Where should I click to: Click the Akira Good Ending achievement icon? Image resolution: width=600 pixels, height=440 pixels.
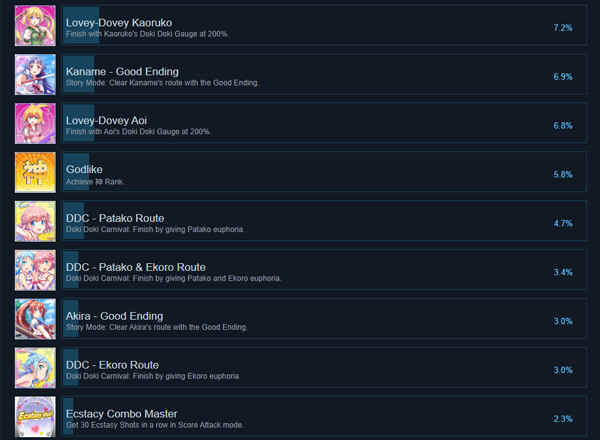pyautogui.click(x=35, y=319)
